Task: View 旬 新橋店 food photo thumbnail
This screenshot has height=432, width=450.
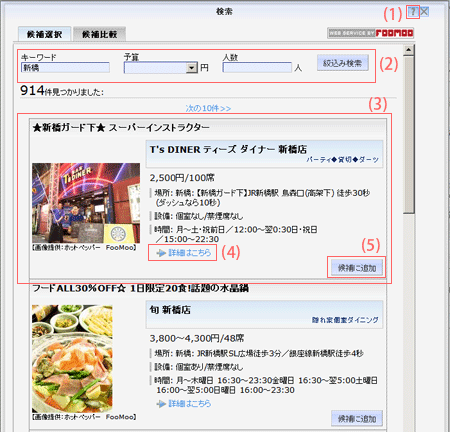Action: coord(72,359)
